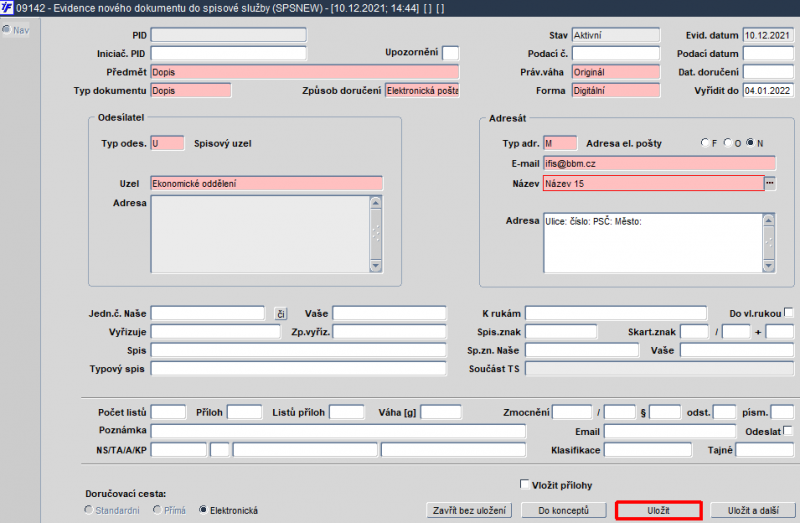Select the O radio option in Adresát

(728, 143)
